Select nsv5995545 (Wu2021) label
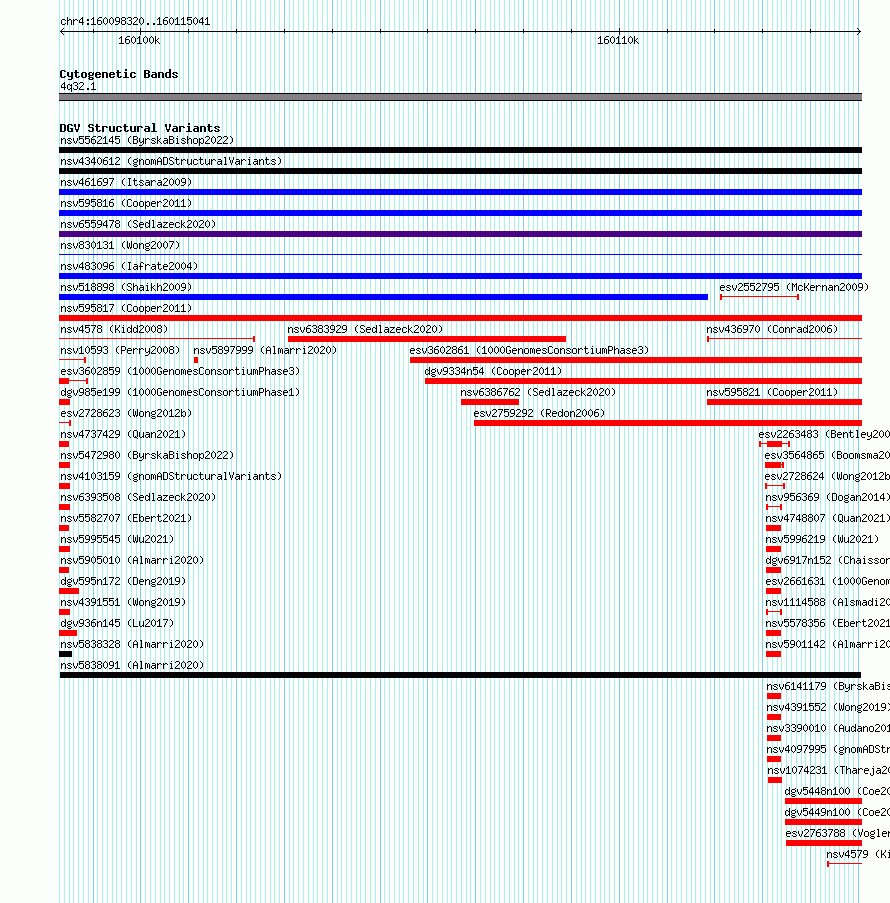The width and height of the screenshot is (890, 903). (117, 540)
